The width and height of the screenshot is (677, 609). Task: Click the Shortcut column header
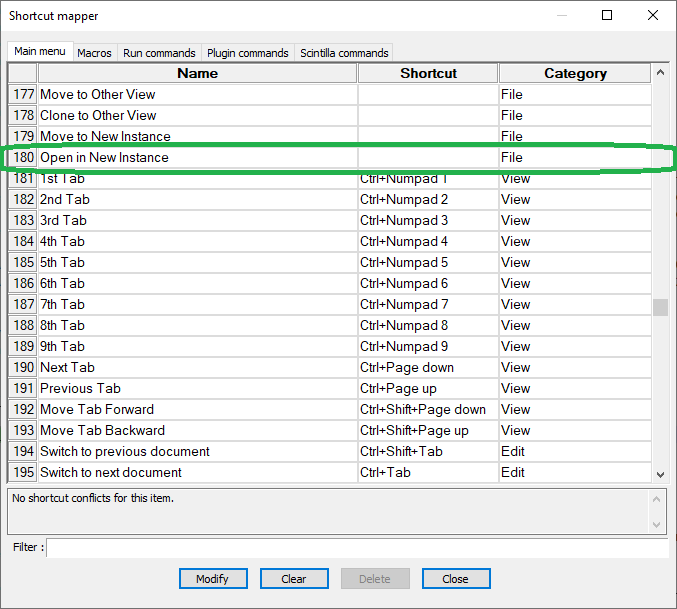pos(428,73)
